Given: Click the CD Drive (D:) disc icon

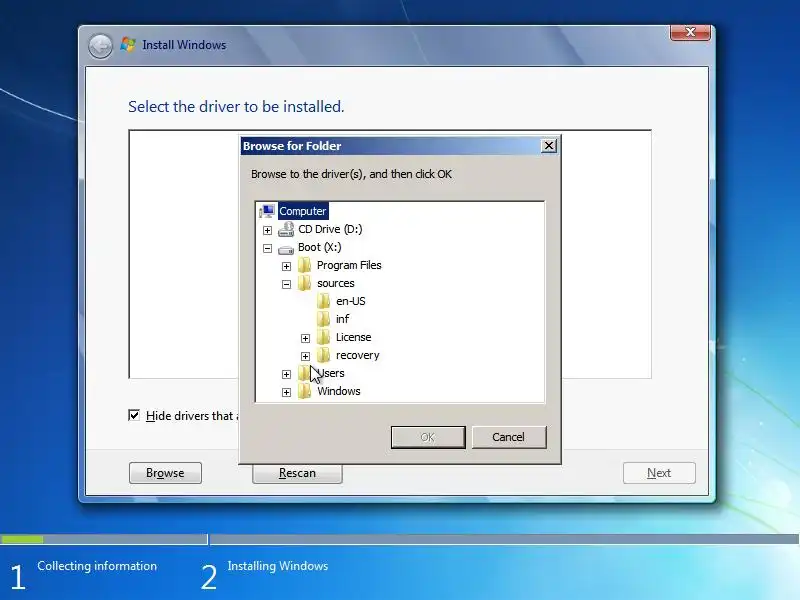Looking at the screenshot, I should 286,229.
